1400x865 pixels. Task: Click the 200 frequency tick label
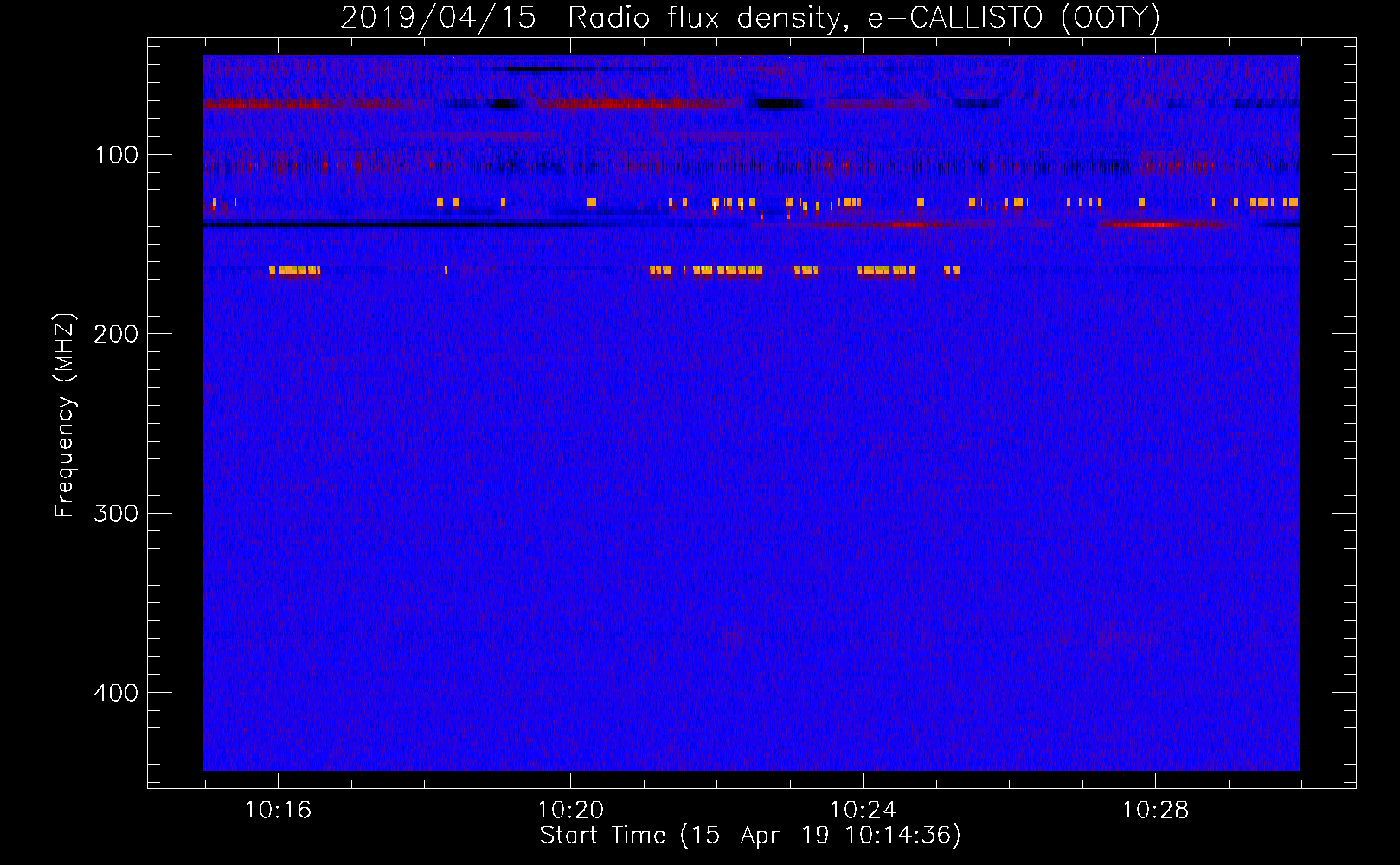pyautogui.click(x=116, y=334)
